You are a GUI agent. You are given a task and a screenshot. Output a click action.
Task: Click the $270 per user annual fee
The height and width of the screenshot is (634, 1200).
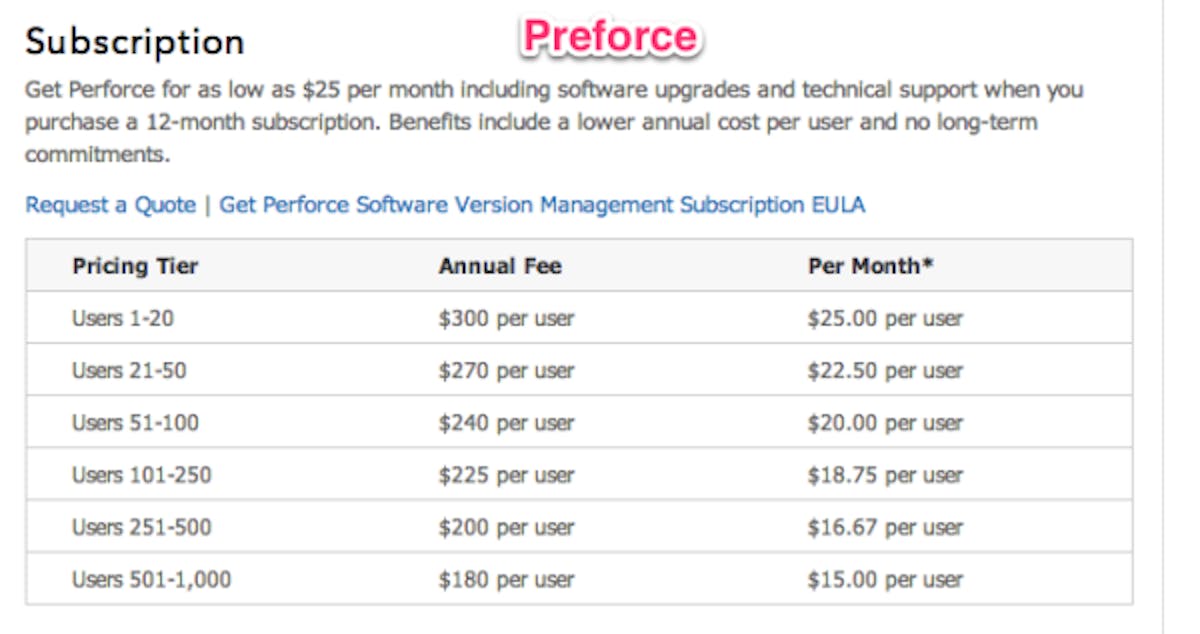tap(506, 371)
